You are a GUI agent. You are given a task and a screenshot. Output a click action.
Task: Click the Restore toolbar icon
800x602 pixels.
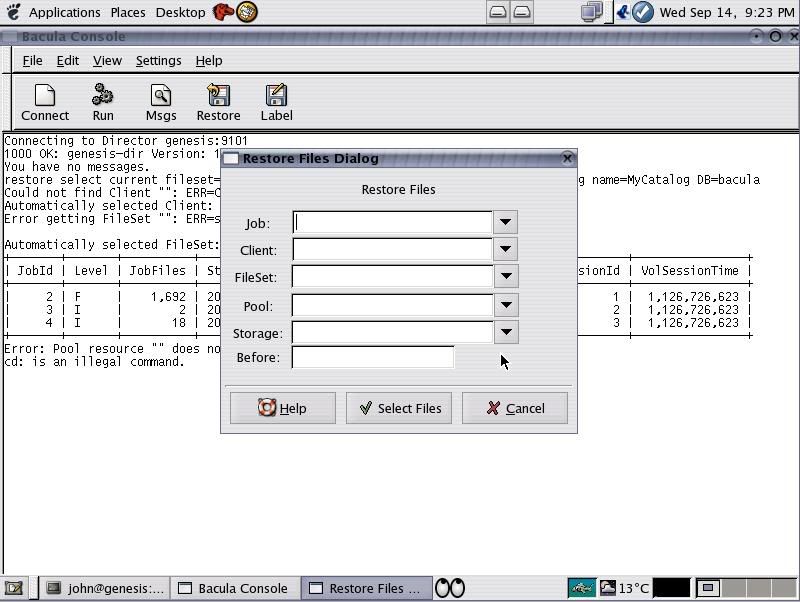[x=218, y=103]
